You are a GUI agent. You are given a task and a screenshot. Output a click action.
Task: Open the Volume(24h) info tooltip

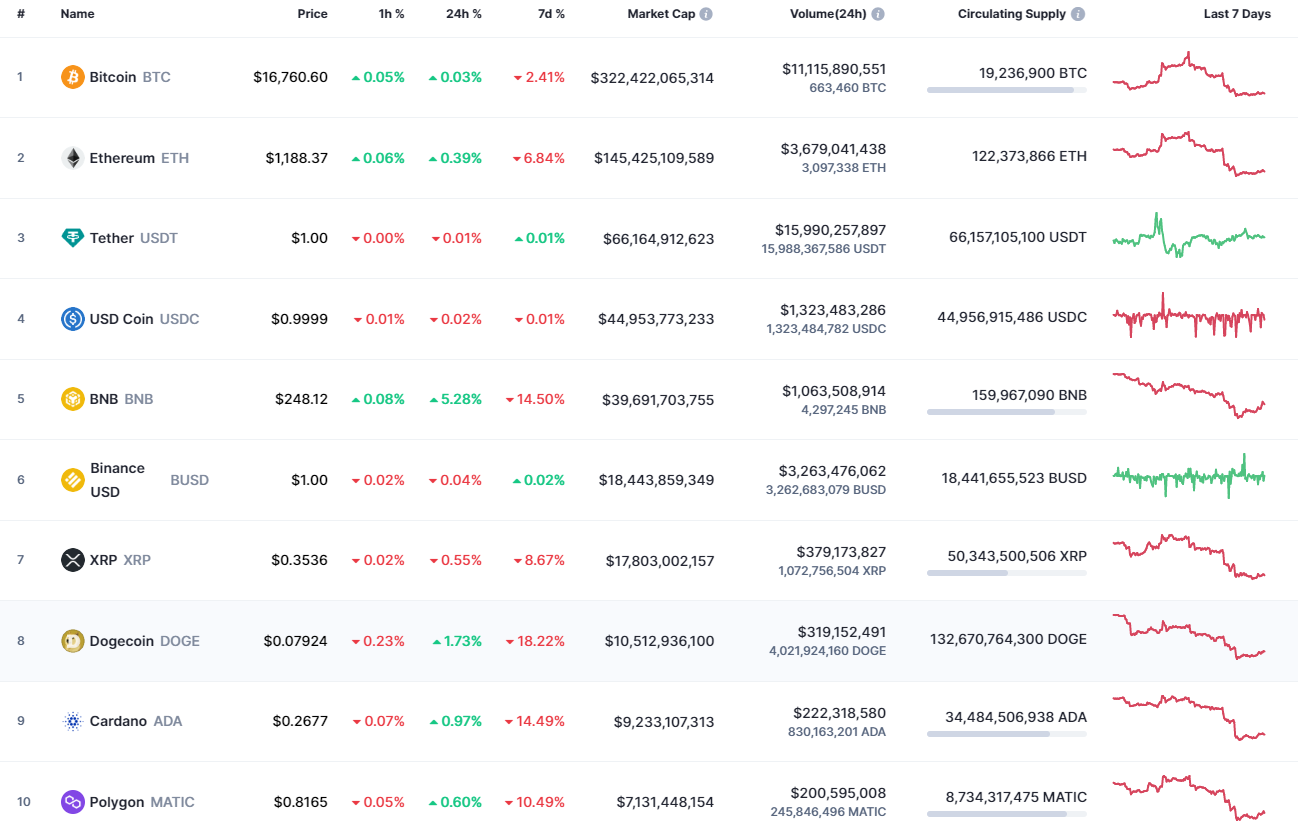[x=877, y=13]
